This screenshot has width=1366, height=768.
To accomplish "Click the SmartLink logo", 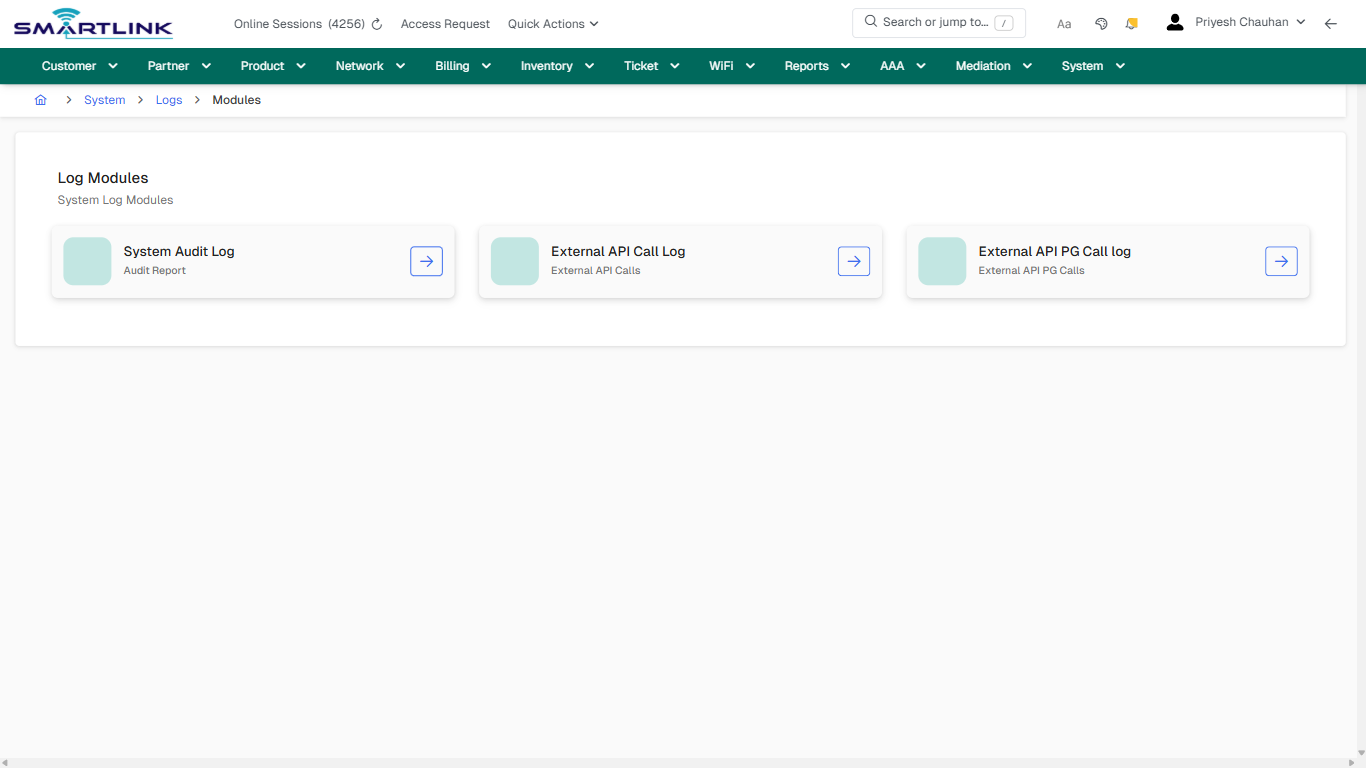I will coord(92,23).
